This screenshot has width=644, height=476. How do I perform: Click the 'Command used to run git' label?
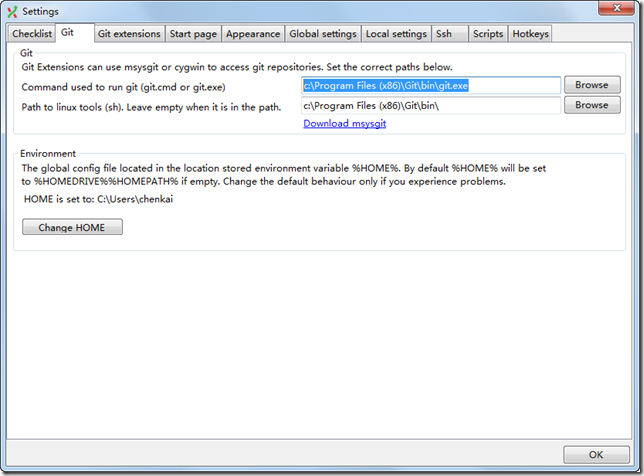[123, 87]
